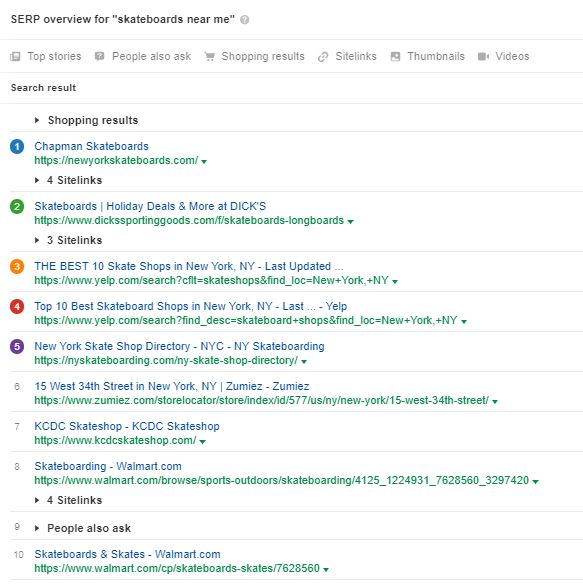Click the dickssportinggoods.com skateboards-longboards URL

pyautogui.click(x=189, y=220)
